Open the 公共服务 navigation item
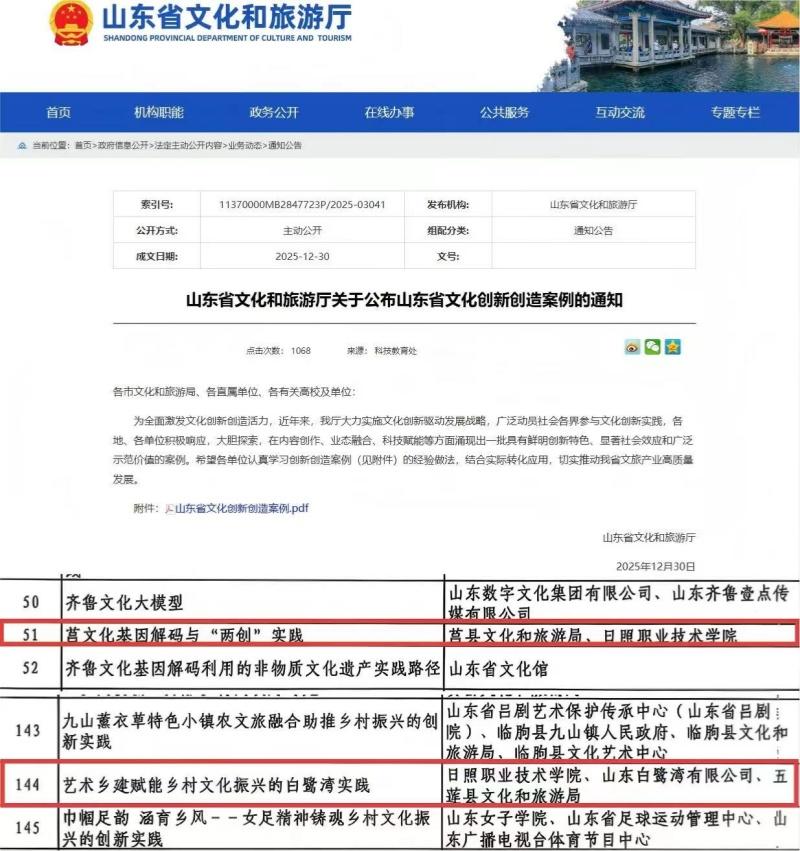 pyautogui.click(x=504, y=112)
